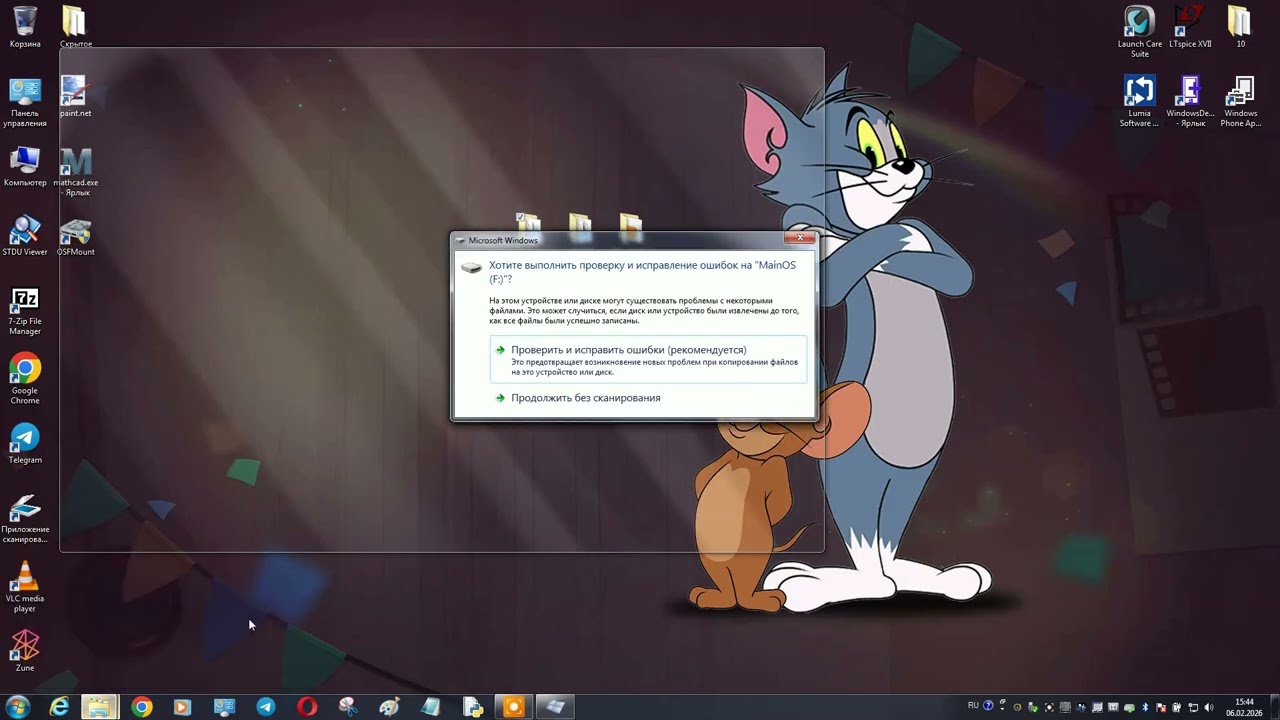
Task: Select the mathcad.exe shortcut icon
Action: (76, 171)
